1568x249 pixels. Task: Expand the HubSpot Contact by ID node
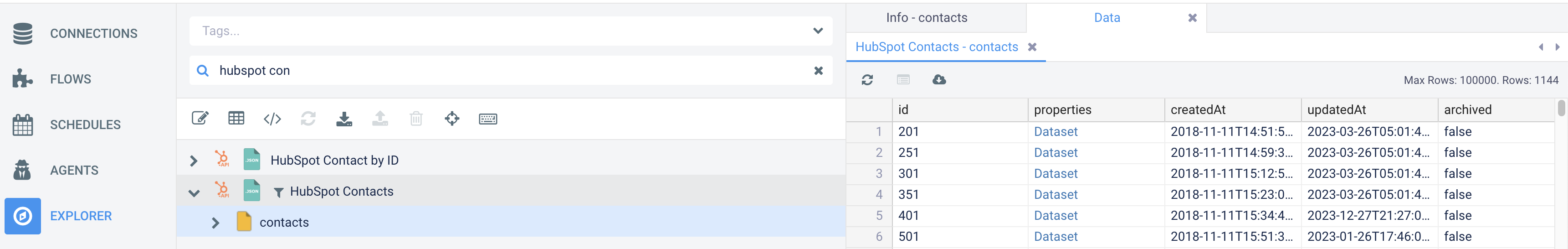coord(194,161)
